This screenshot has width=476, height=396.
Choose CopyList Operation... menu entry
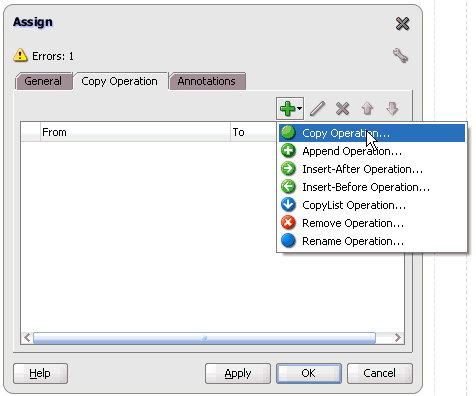tap(372, 205)
